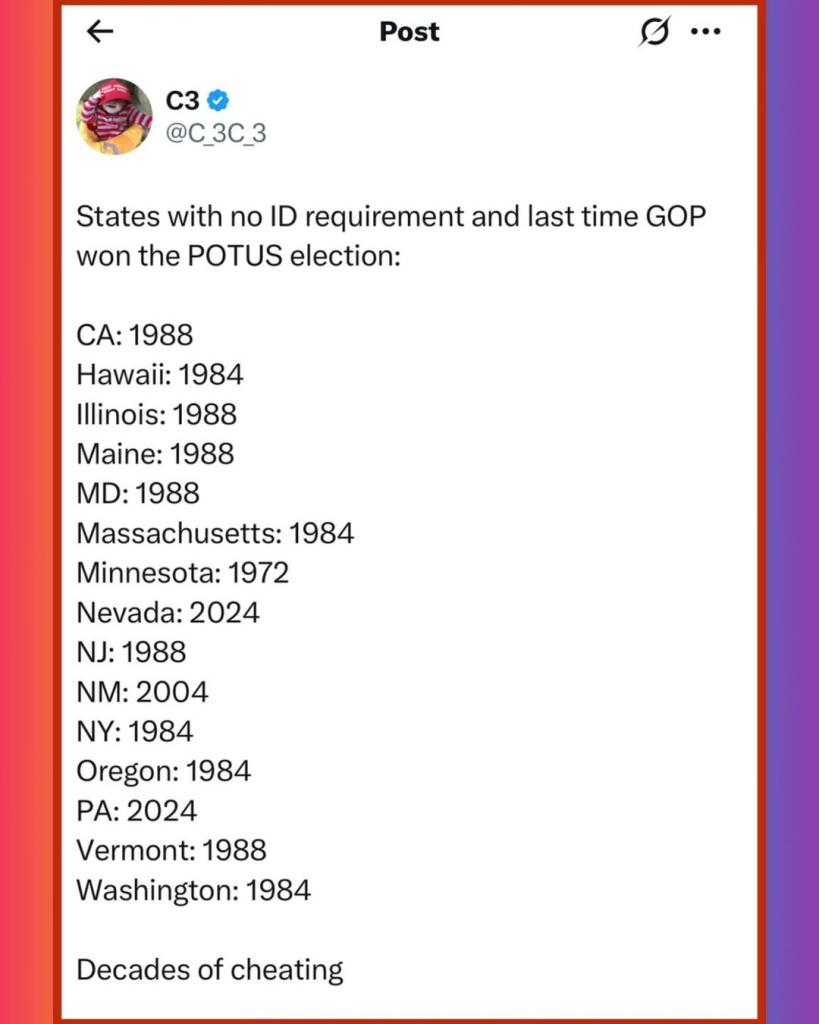
Task: Click the display name C3
Action: 182,100
